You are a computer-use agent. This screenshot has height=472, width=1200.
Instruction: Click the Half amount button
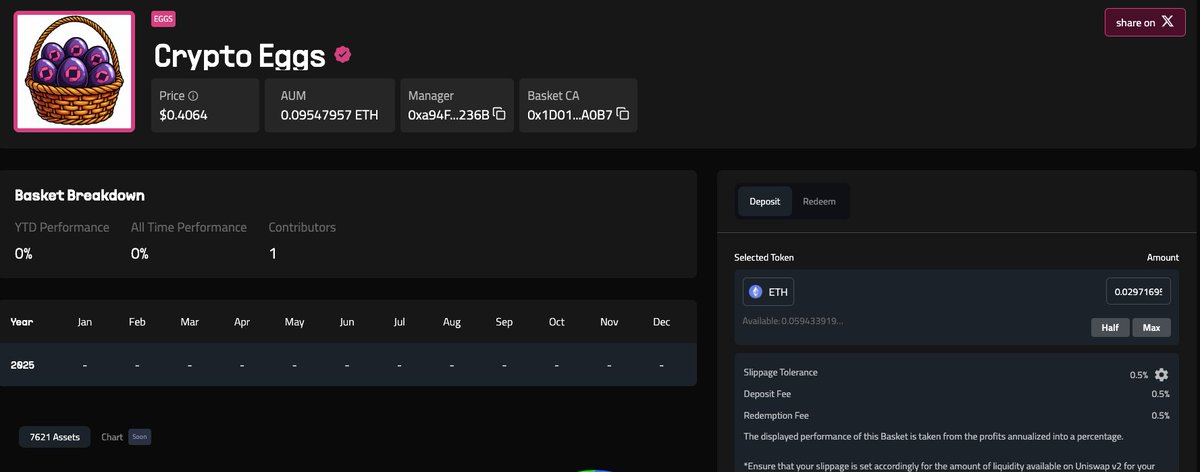coord(1110,328)
